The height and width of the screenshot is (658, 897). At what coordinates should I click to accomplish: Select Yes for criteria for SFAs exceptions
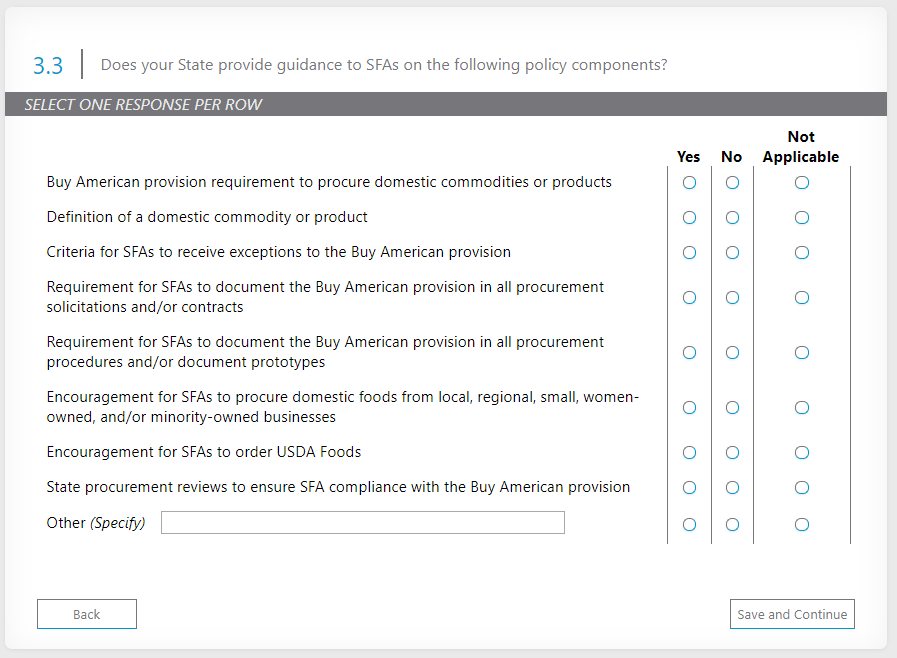(x=689, y=253)
